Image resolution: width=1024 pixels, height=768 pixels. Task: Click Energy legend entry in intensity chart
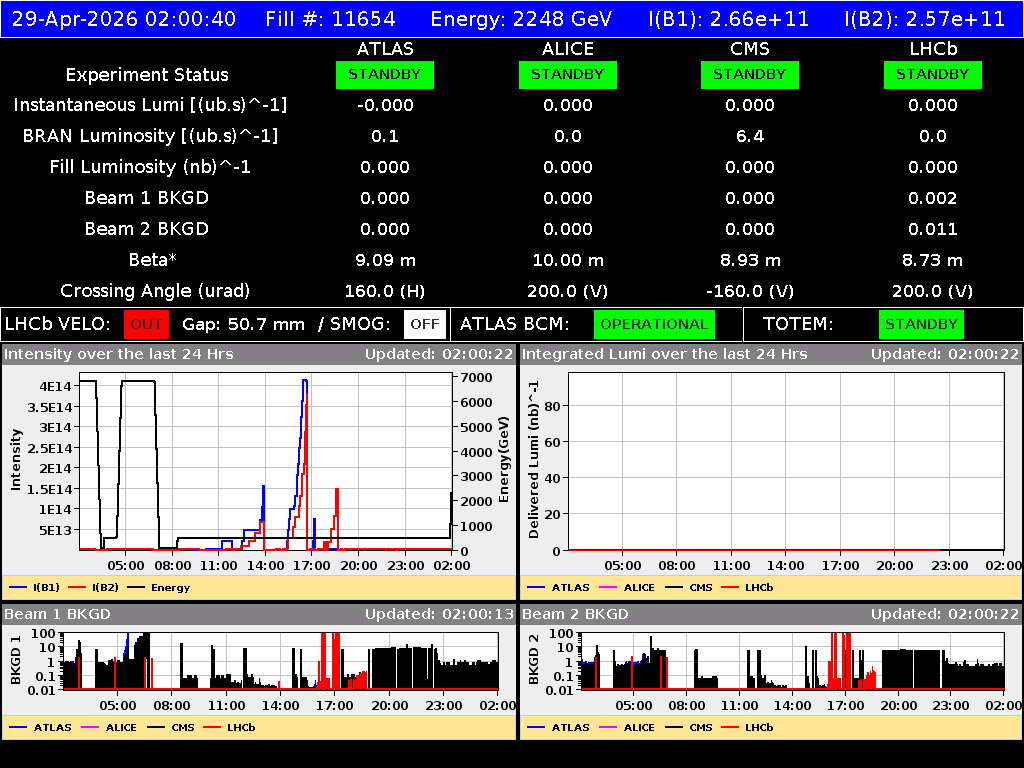point(159,588)
